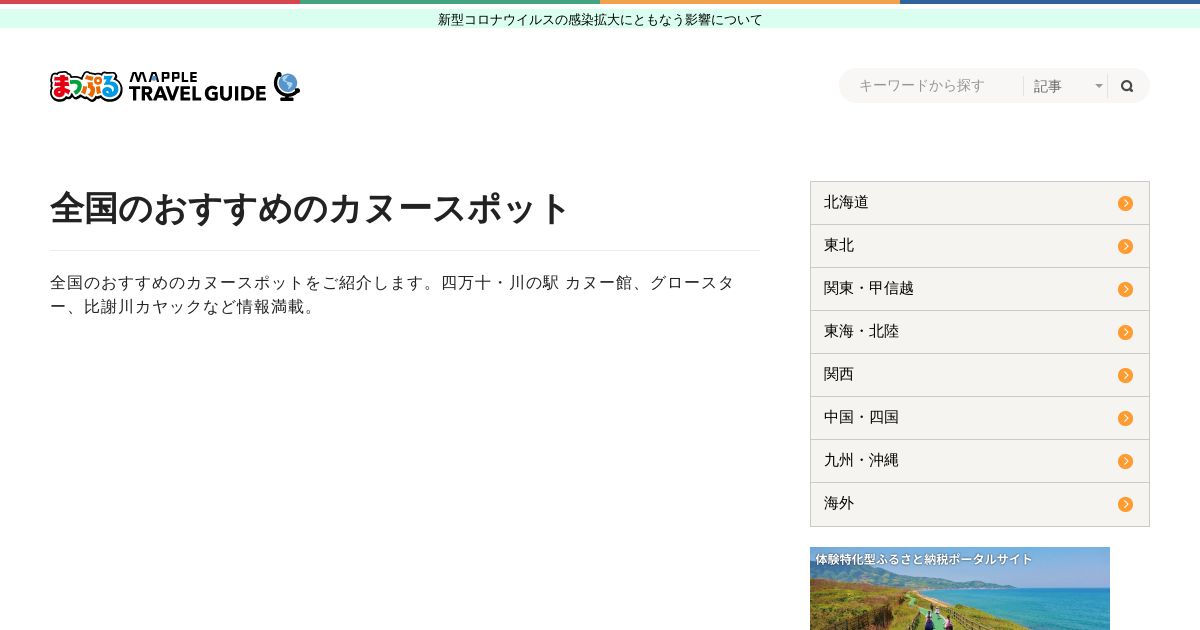Click the globe icon beside Travel Guide
The width and height of the screenshot is (1200, 630).
click(x=287, y=86)
